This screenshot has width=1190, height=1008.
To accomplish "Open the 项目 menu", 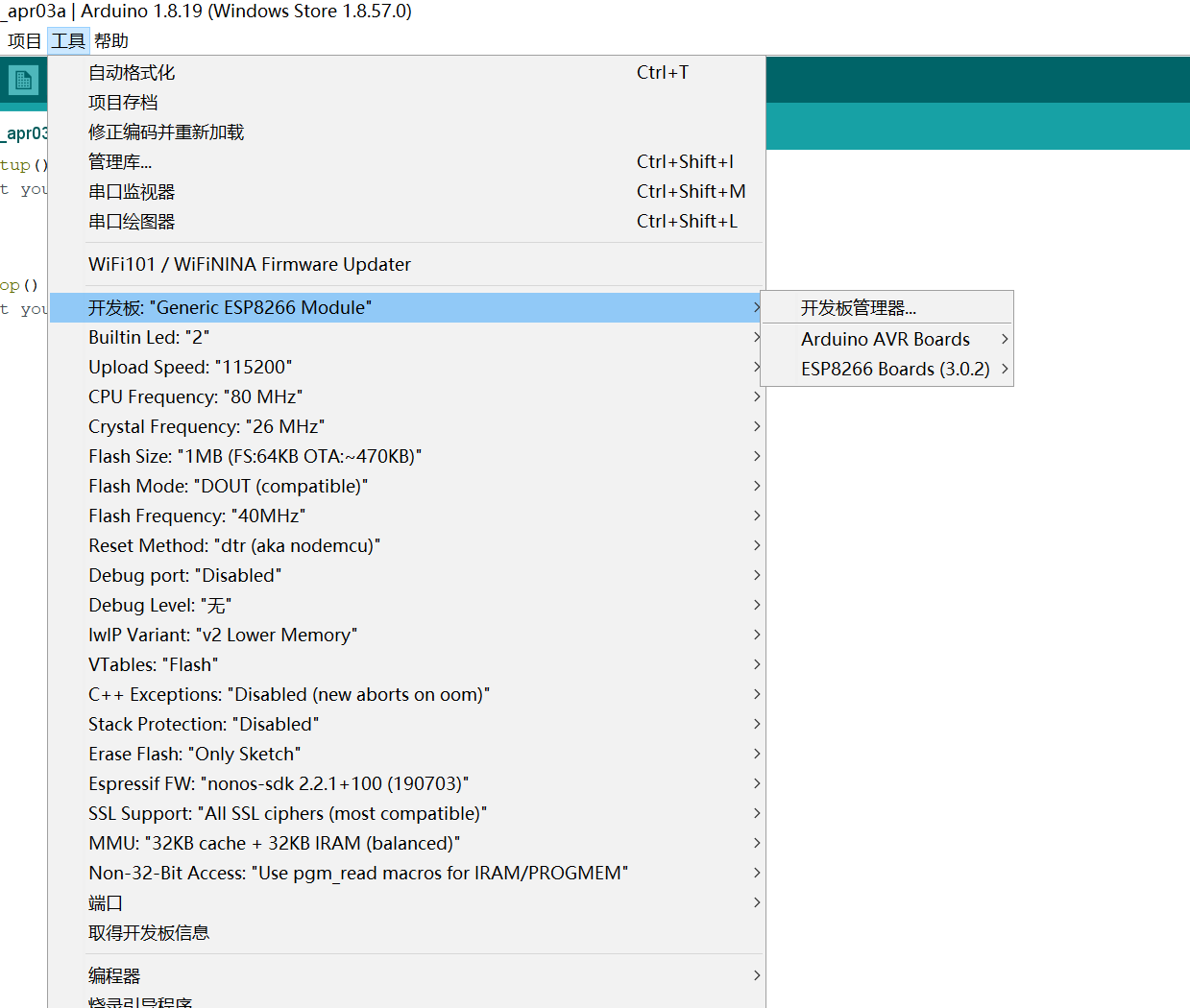I will pyautogui.click(x=24, y=41).
